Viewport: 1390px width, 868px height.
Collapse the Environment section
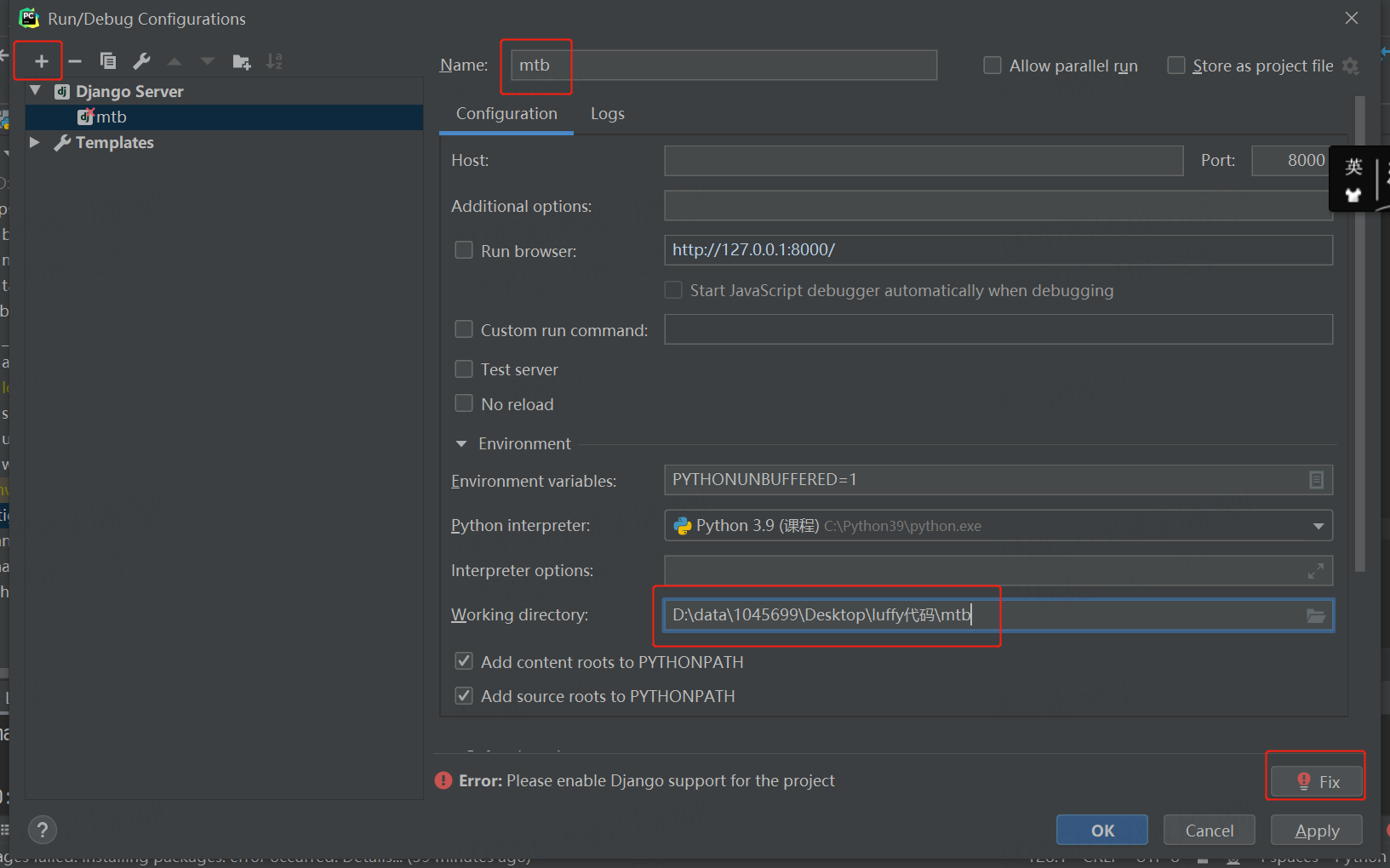pos(461,443)
